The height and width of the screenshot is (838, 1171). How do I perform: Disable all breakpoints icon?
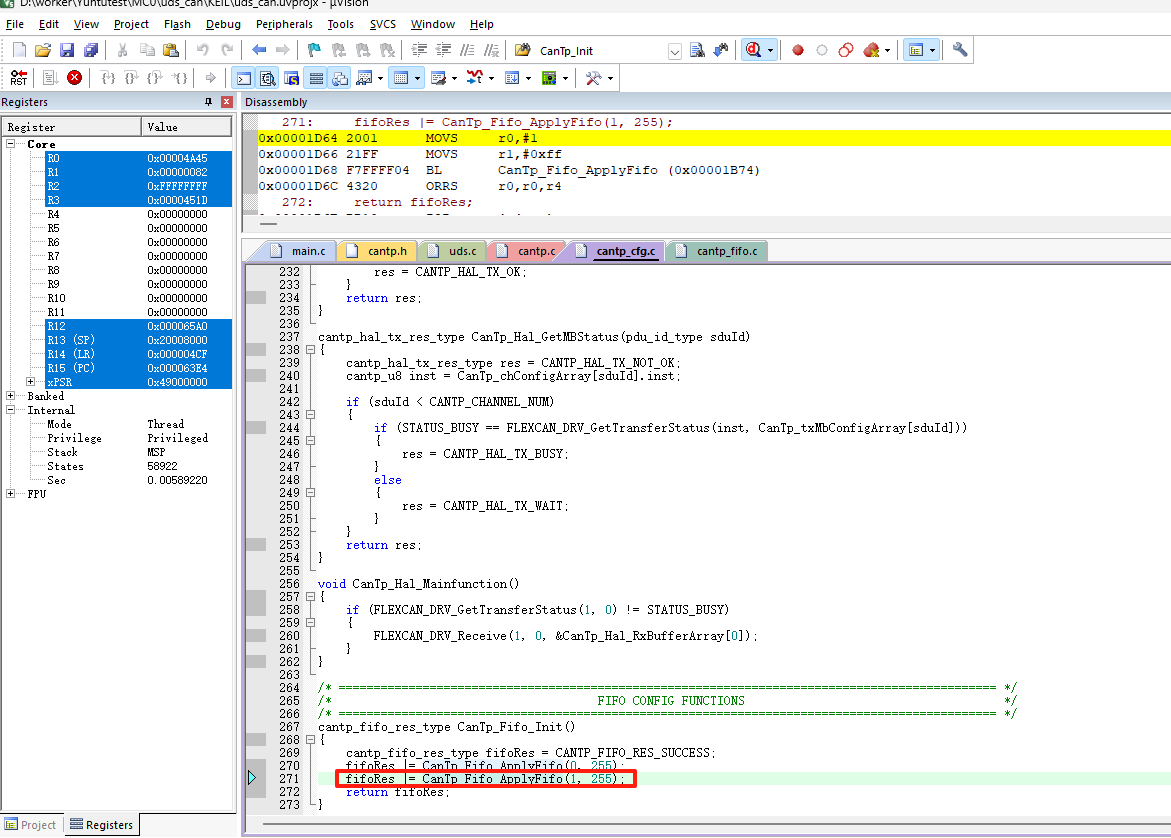845,51
